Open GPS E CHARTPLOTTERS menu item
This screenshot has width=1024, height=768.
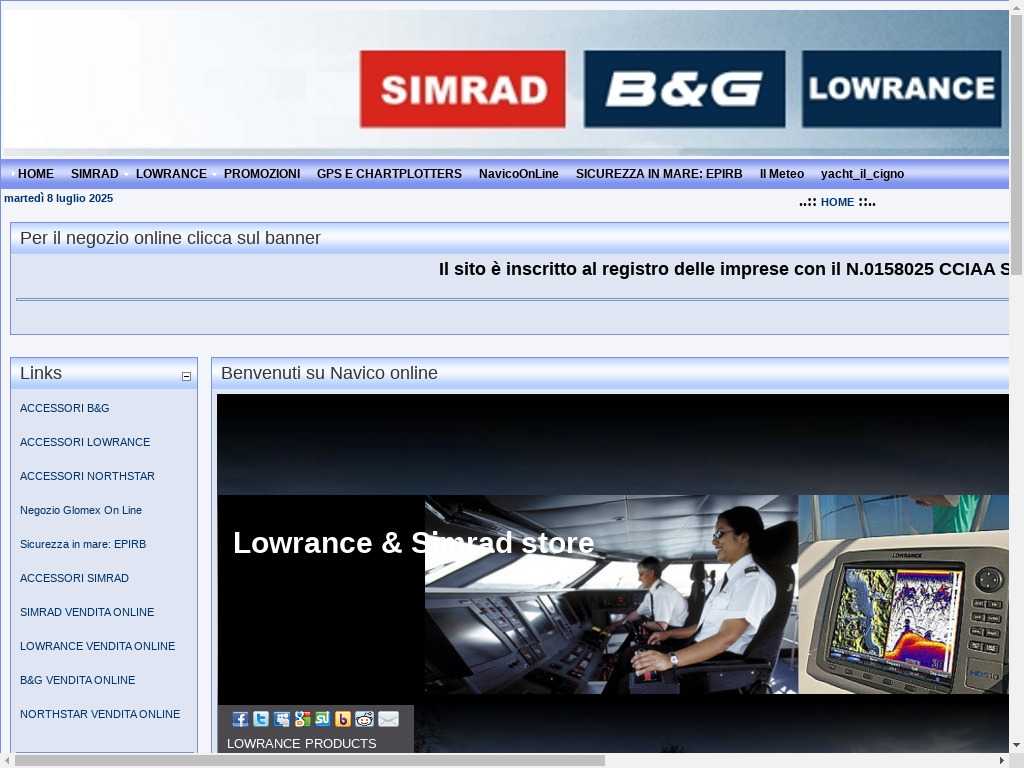coord(389,174)
